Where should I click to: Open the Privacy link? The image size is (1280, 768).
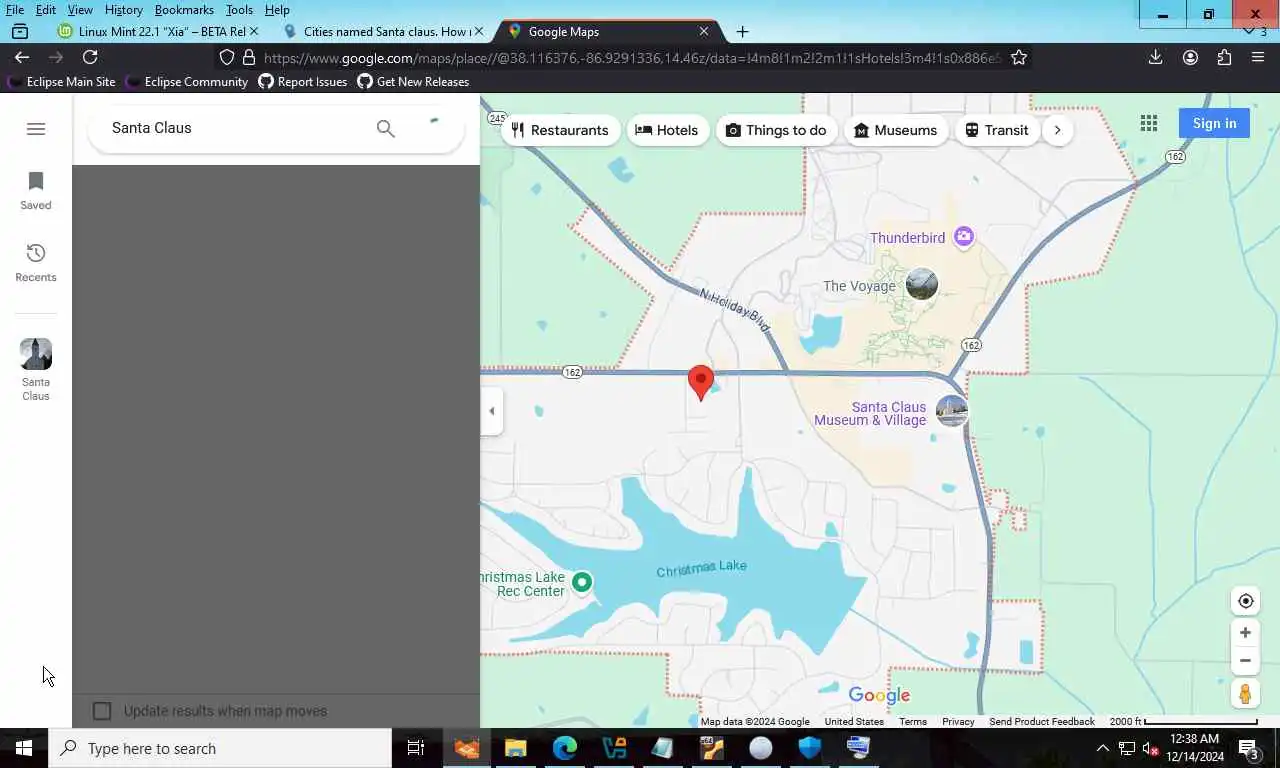tap(958, 722)
